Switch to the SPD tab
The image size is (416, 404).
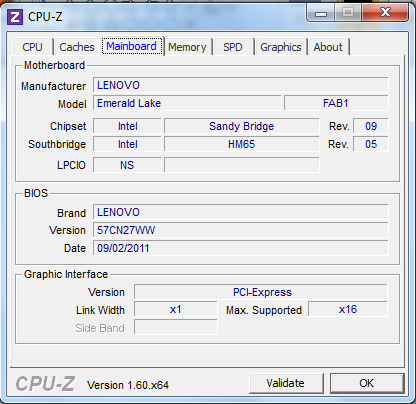click(x=233, y=47)
